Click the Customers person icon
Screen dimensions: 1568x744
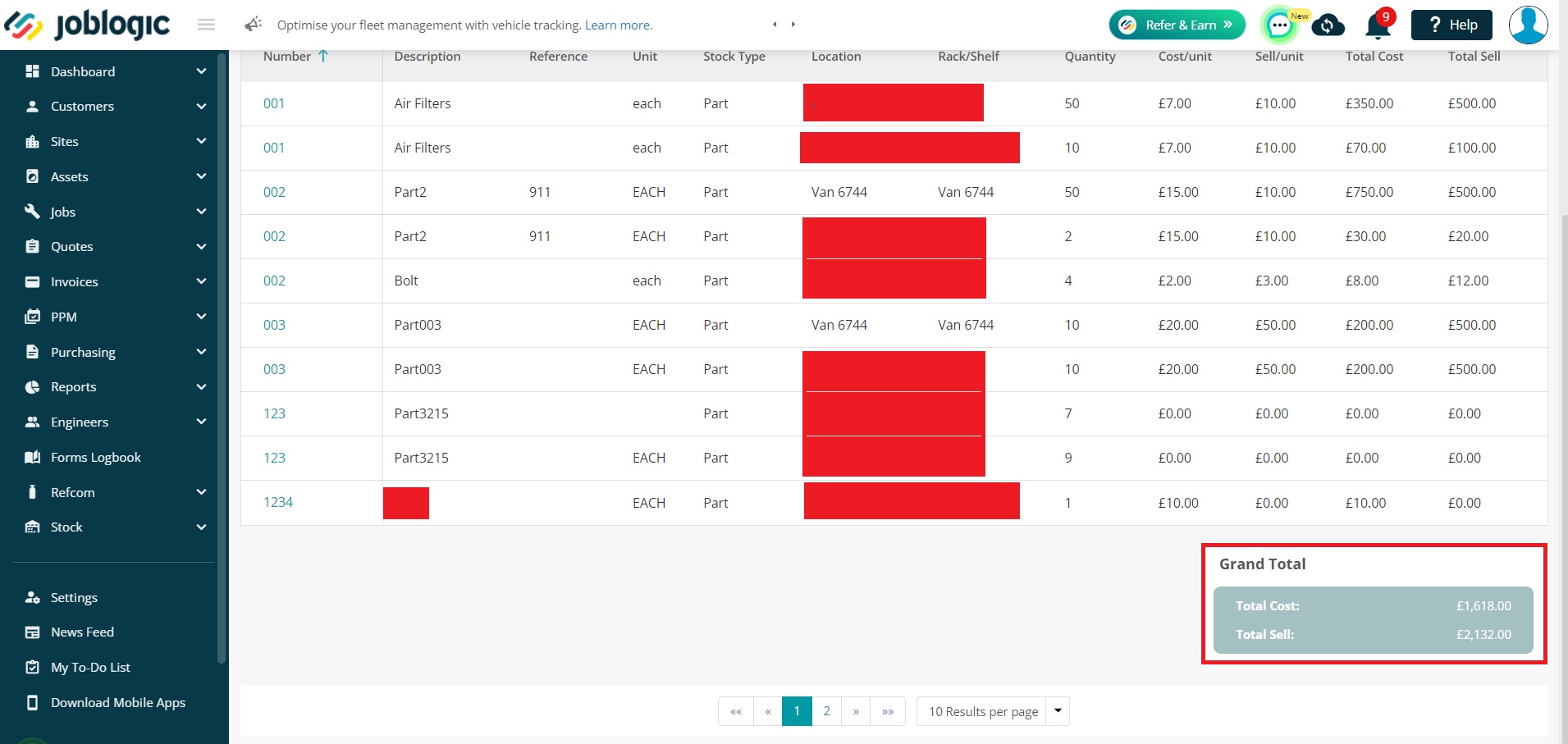click(x=32, y=107)
